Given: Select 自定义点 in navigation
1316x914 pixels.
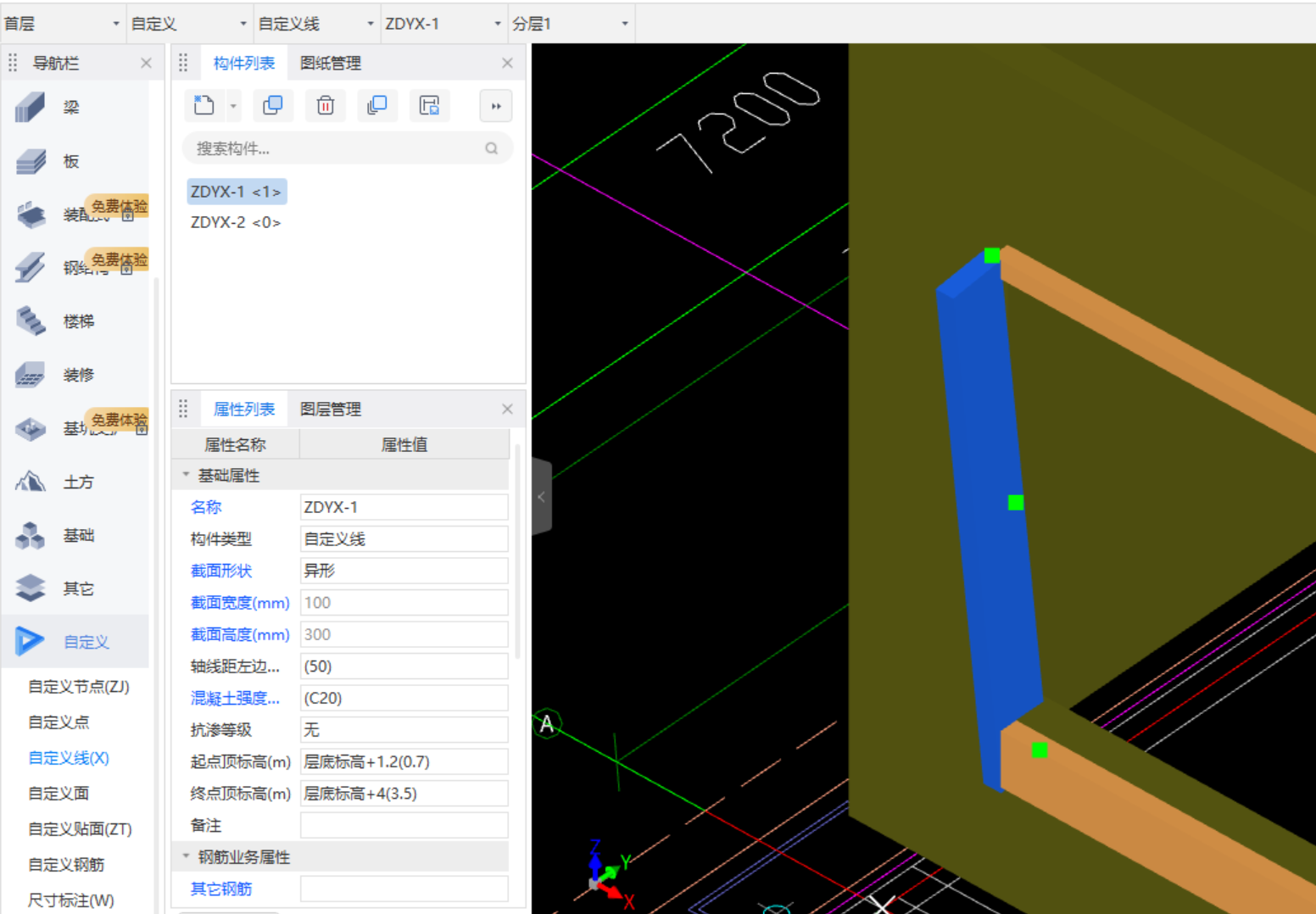Looking at the screenshot, I should tap(59, 722).
